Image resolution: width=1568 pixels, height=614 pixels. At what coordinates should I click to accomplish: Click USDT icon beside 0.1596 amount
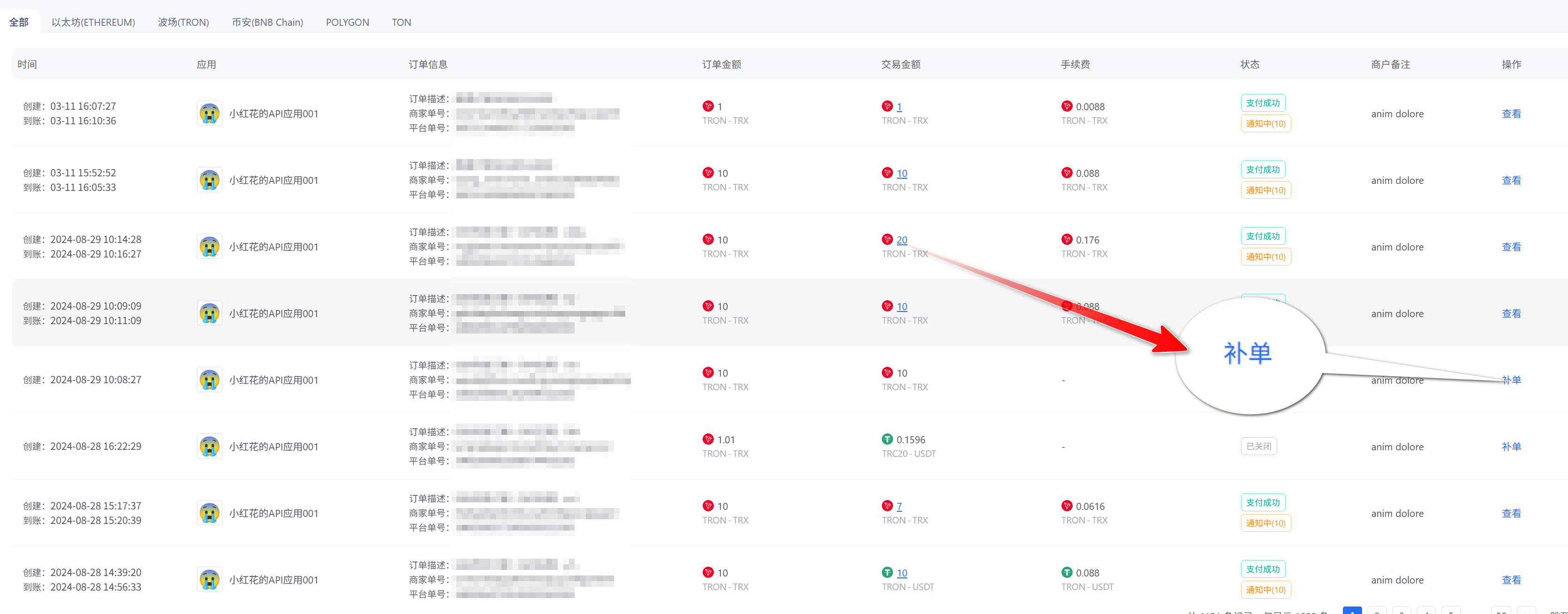pyautogui.click(x=887, y=440)
